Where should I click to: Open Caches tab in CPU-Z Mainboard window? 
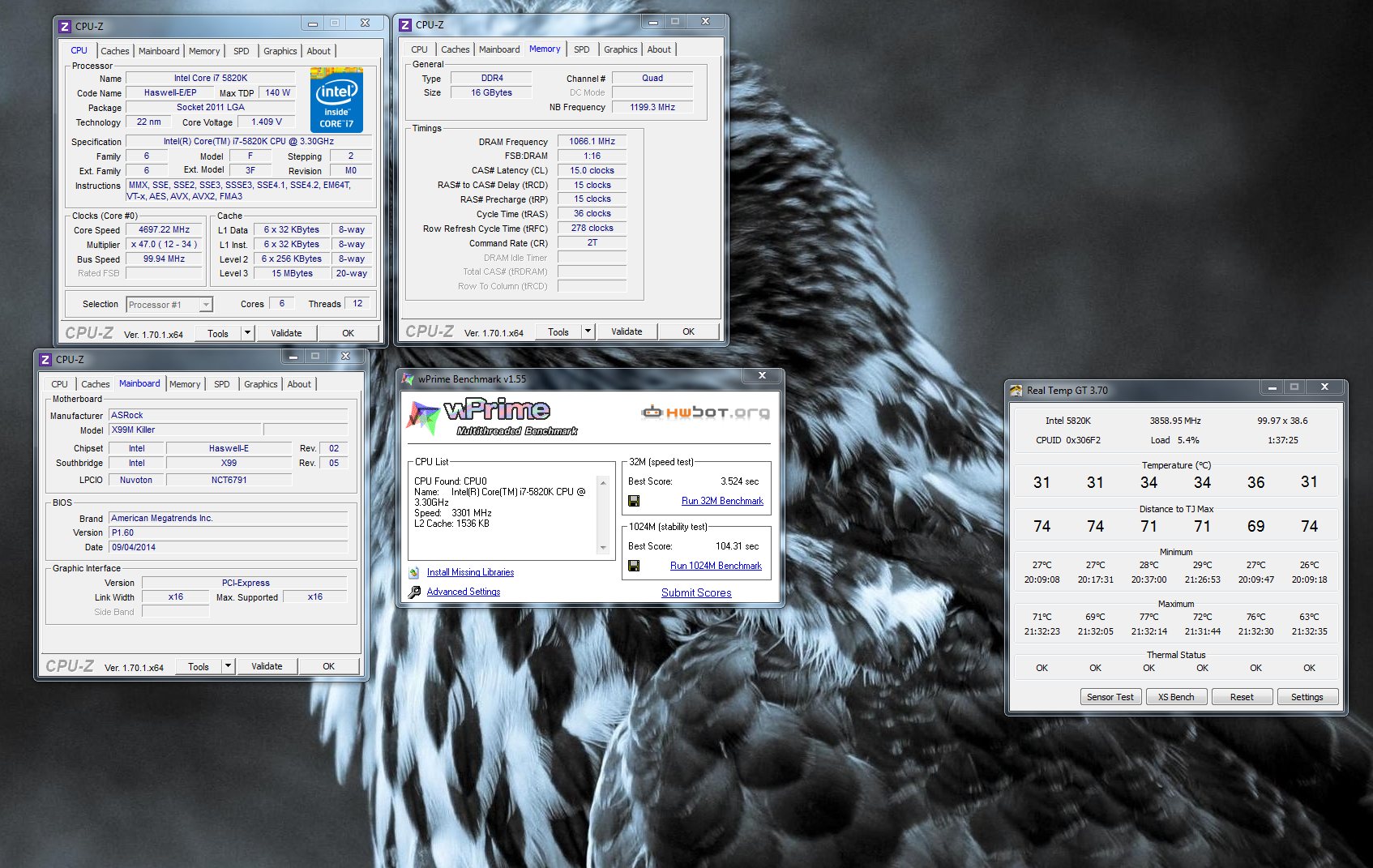96,384
